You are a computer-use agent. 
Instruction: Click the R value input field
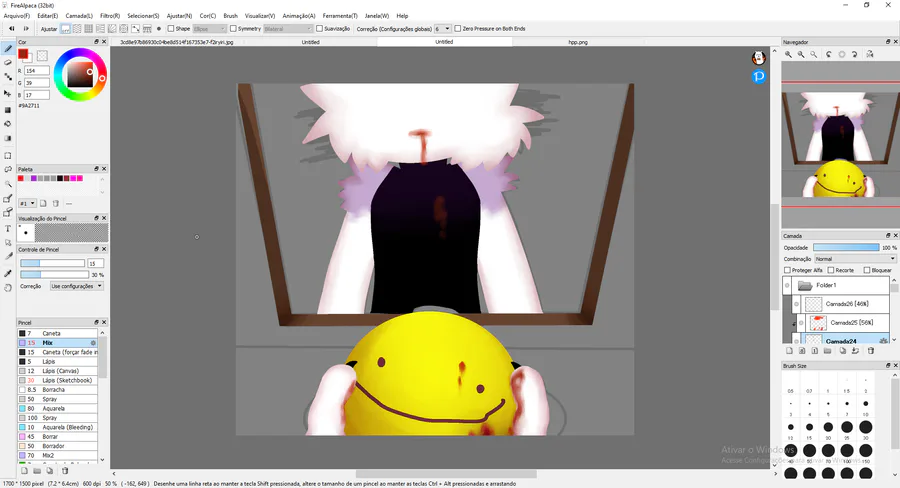coord(37,71)
